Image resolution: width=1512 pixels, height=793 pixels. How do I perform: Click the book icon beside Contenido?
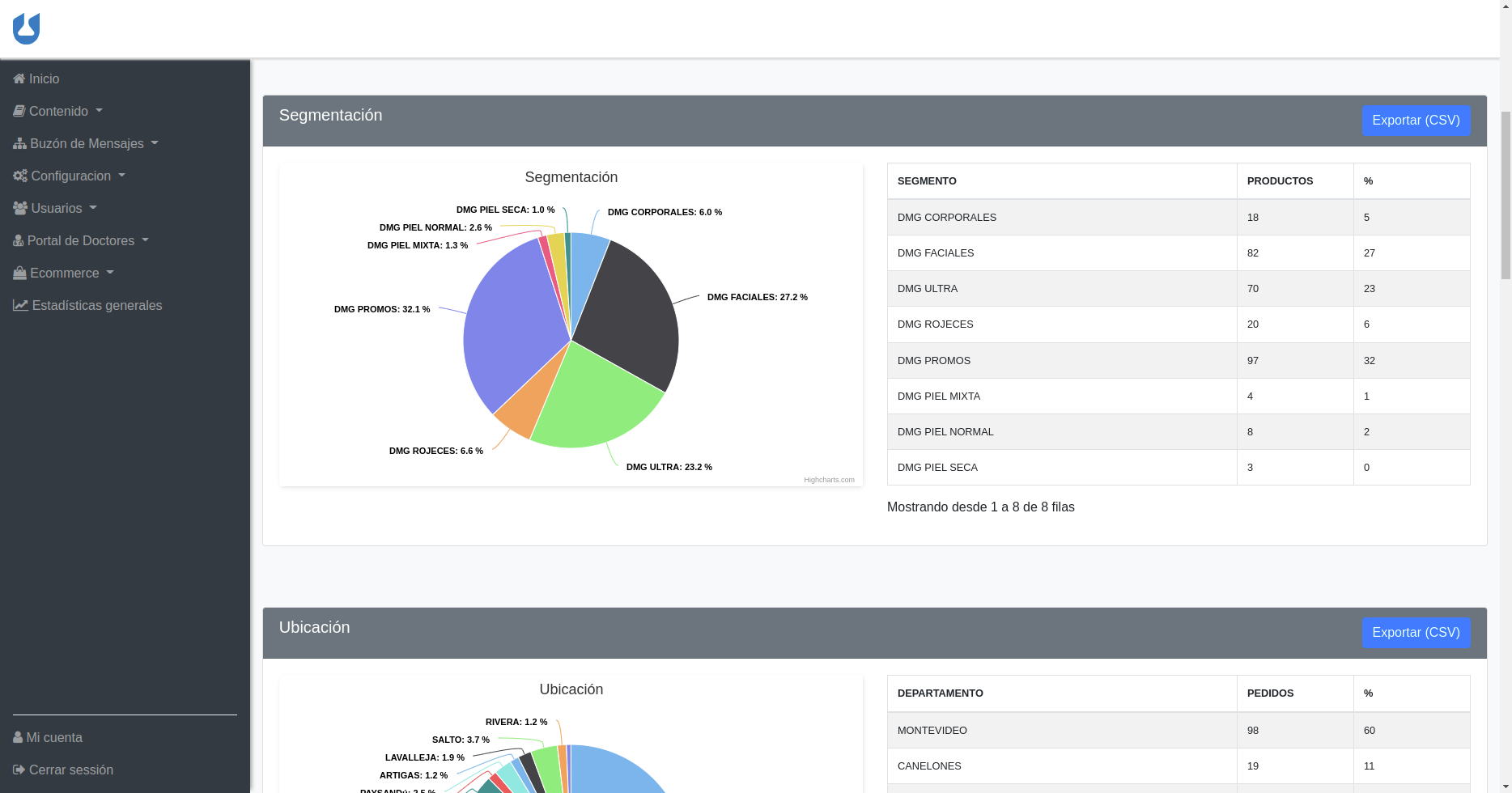[19, 111]
